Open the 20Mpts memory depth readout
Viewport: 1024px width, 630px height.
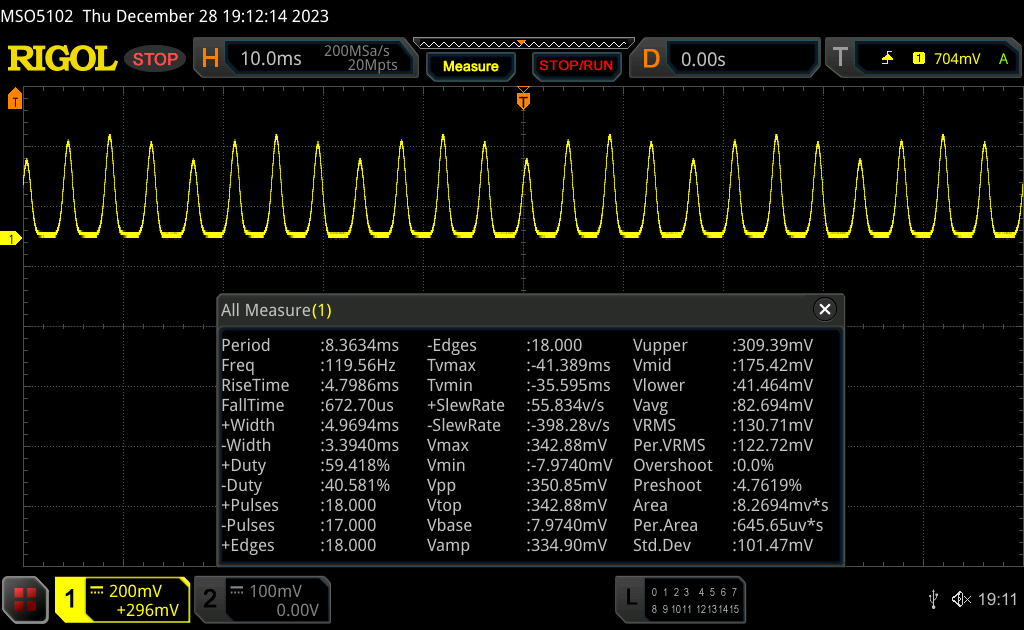(372, 65)
